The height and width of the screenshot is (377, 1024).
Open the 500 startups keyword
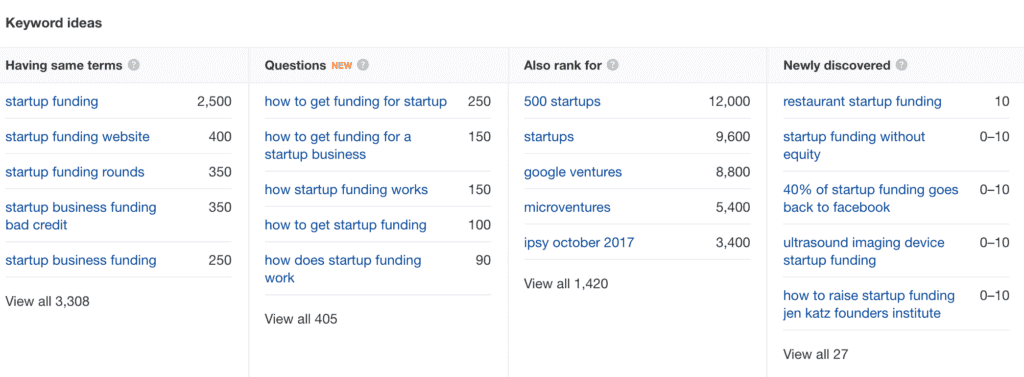coord(562,101)
